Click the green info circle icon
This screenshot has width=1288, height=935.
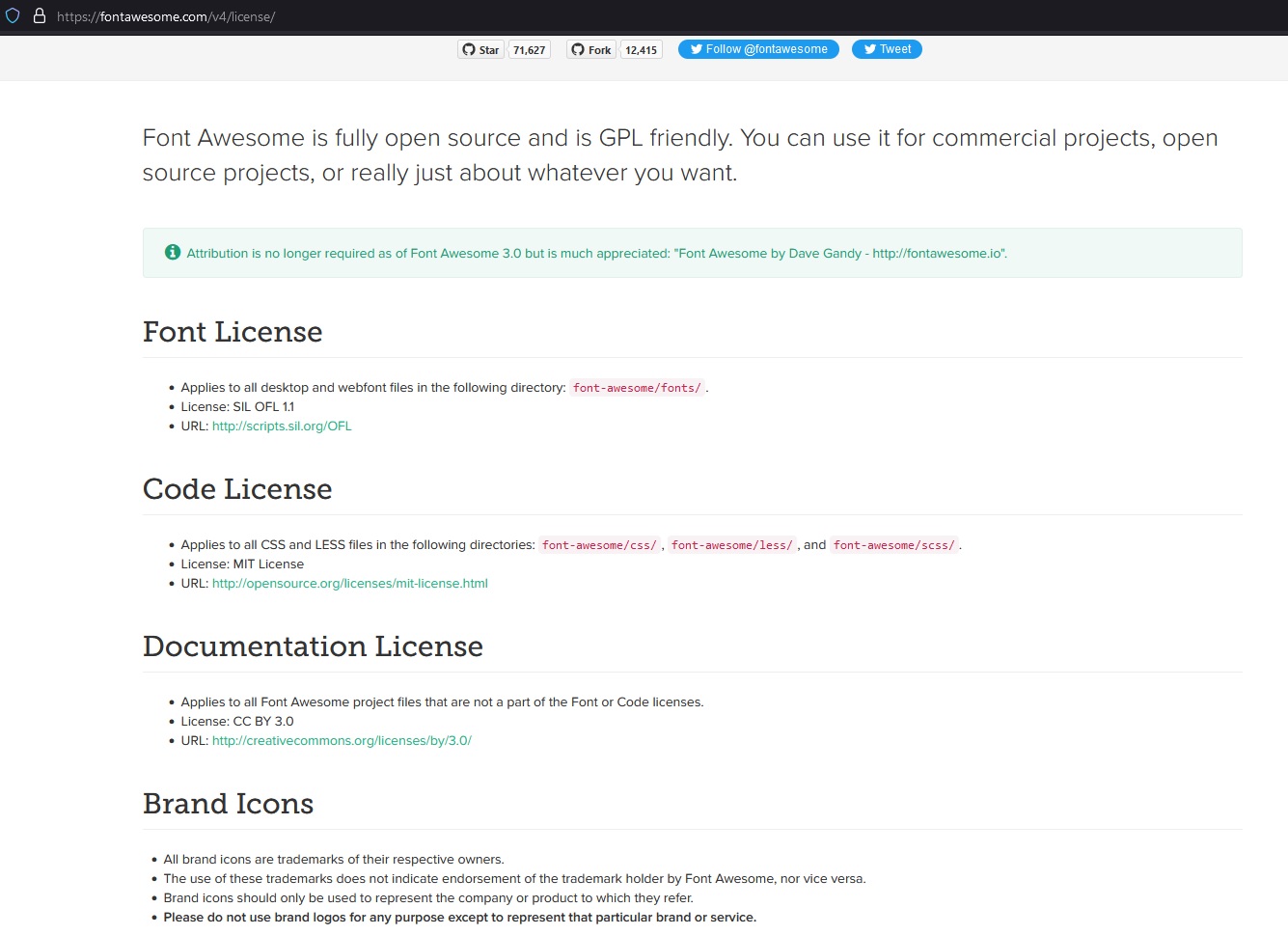[173, 253]
